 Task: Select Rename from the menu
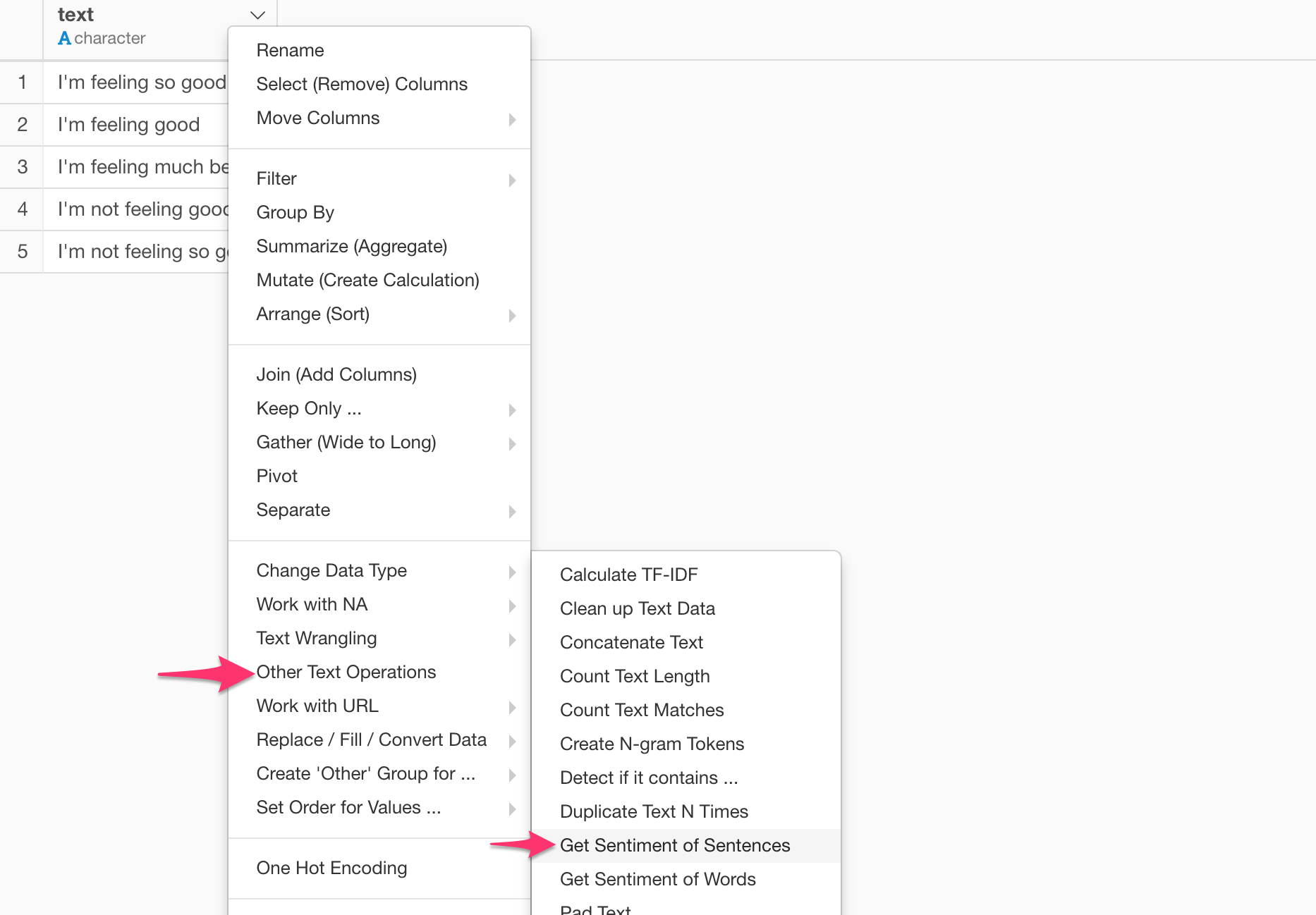pyautogui.click(x=290, y=50)
